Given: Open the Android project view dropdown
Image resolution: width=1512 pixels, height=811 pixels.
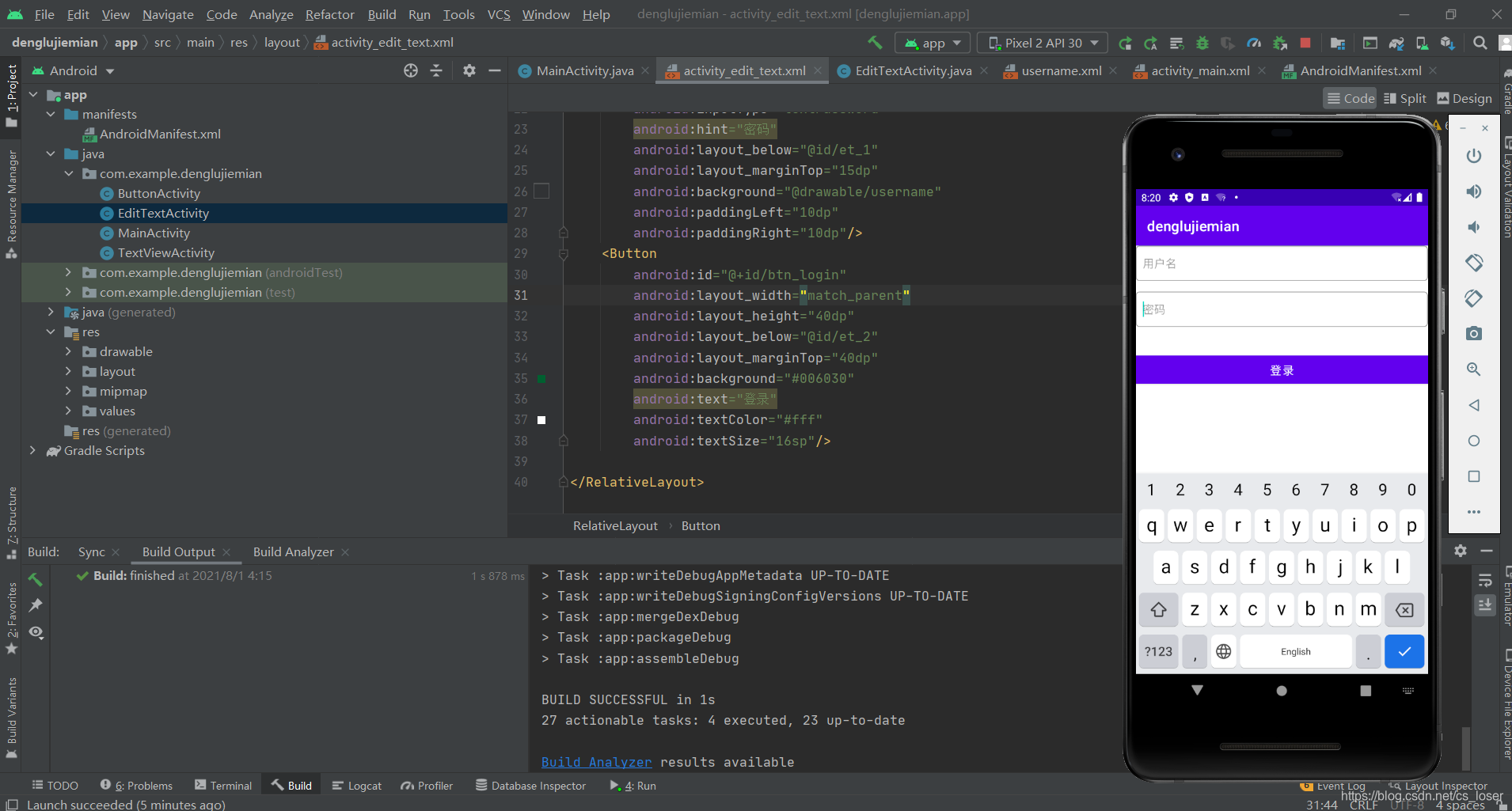Looking at the screenshot, I should tap(73, 70).
